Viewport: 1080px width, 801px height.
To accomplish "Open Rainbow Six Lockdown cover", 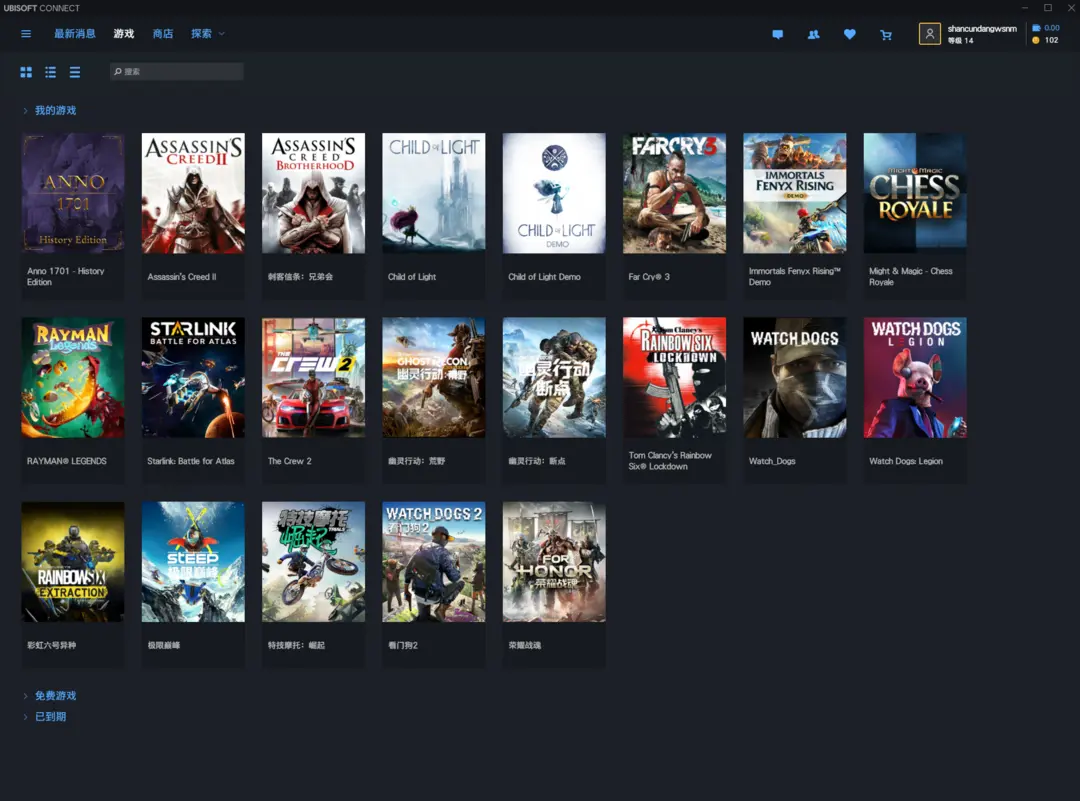I will click(674, 377).
